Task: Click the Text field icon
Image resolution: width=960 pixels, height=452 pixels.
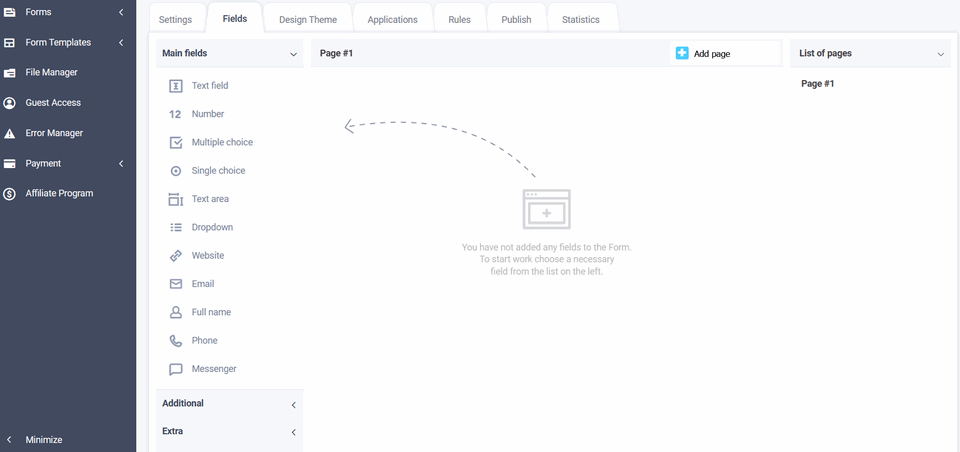Action: 176,86
